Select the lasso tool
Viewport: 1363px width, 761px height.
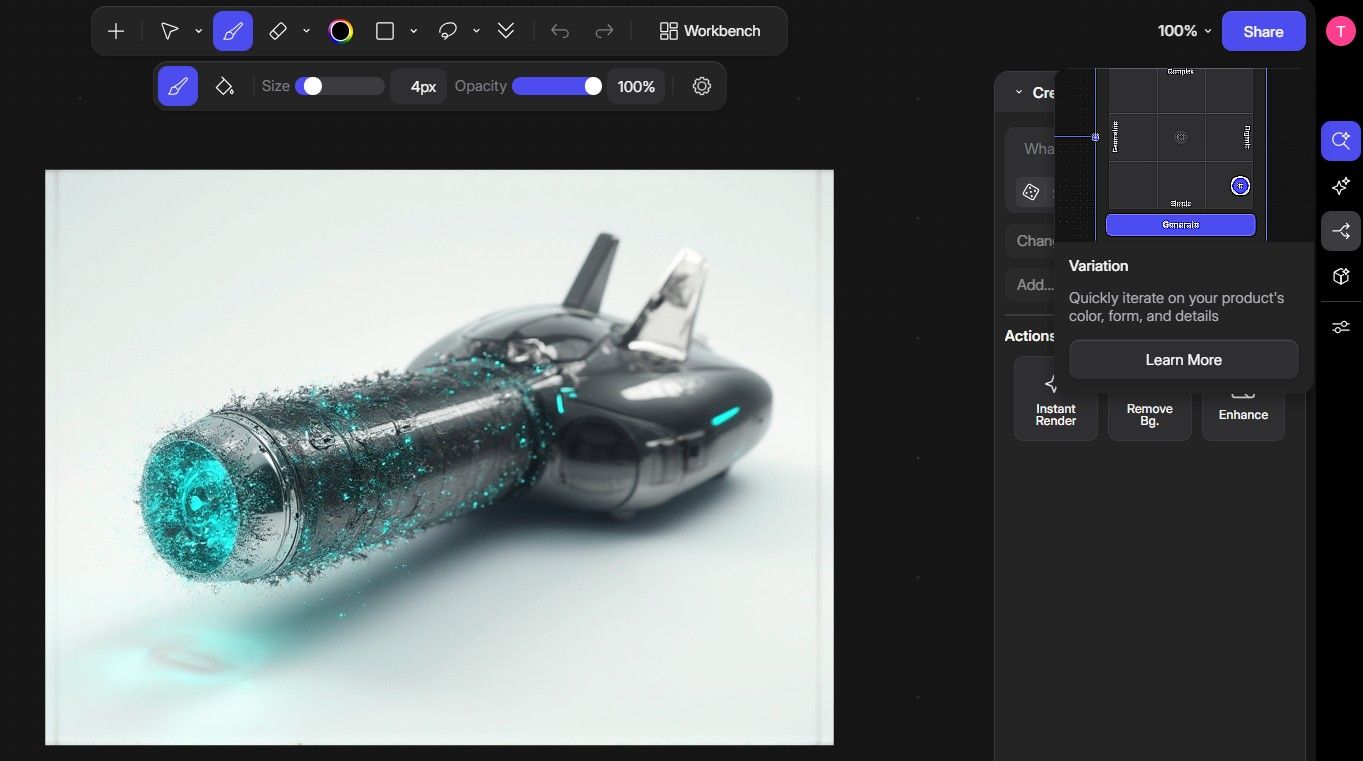pyautogui.click(x=448, y=31)
